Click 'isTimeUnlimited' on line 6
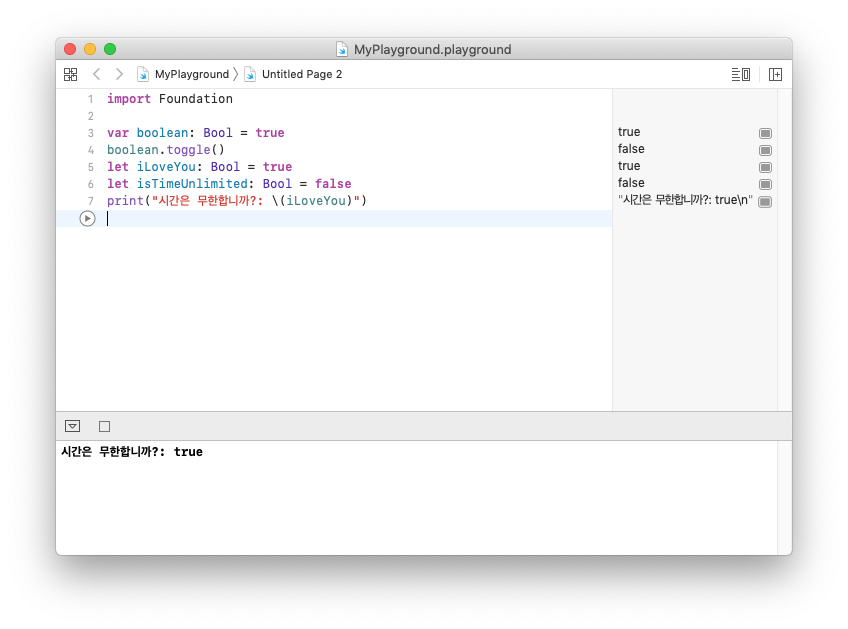 tap(192, 184)
